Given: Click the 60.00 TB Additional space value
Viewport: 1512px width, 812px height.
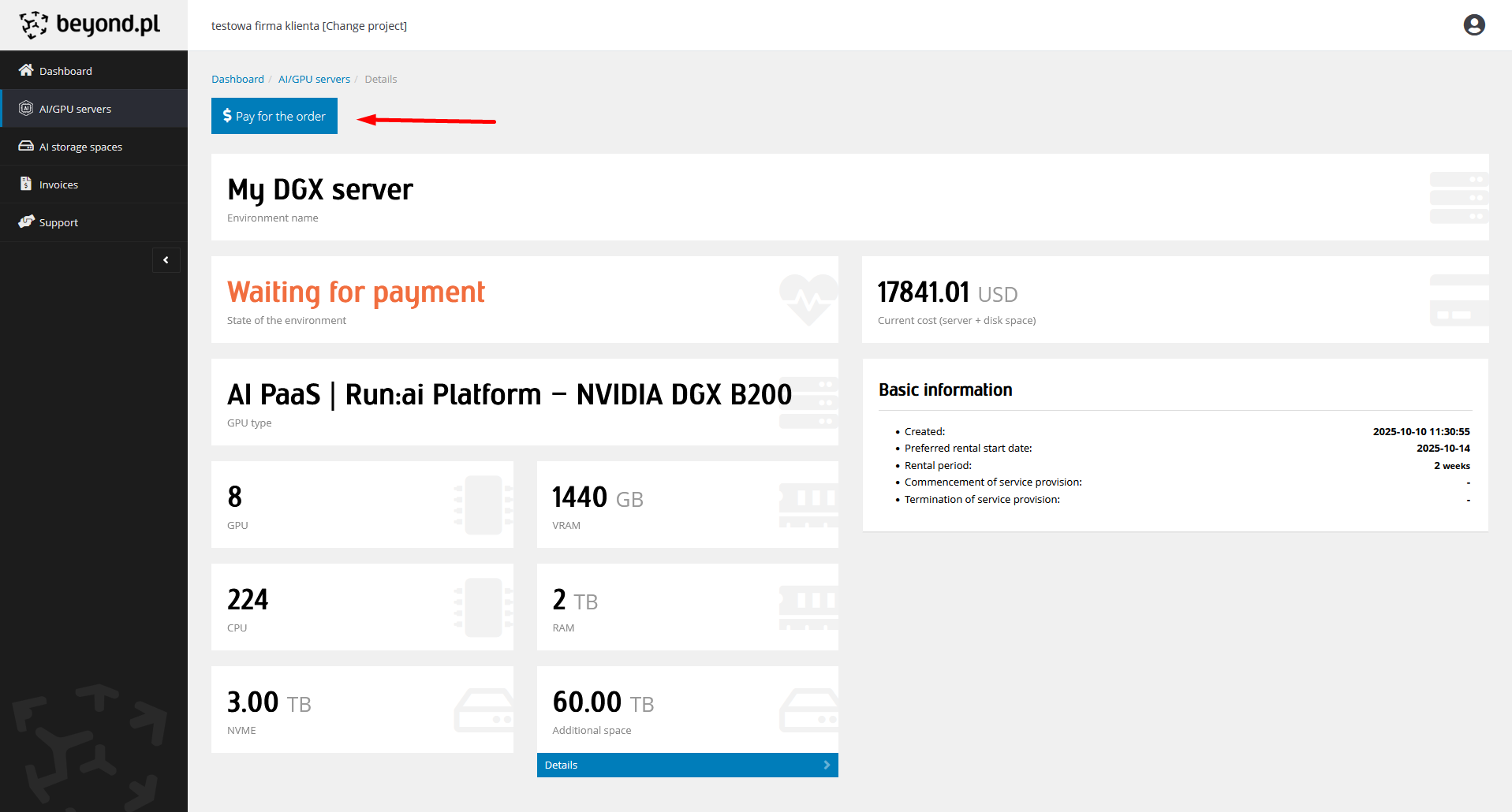Looking at the screenshot, I should point(603,702).
